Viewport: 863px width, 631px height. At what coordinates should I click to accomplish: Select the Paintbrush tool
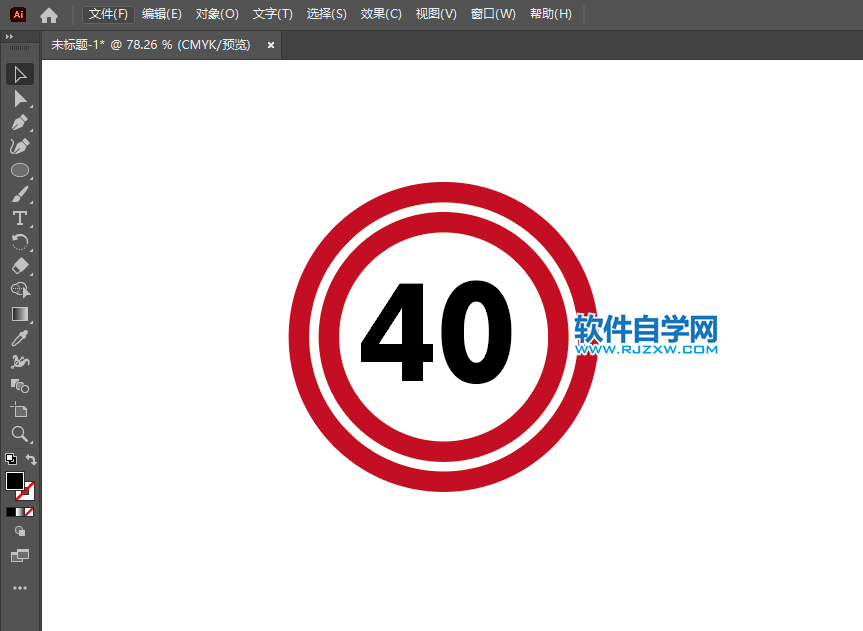click(20, 194)
